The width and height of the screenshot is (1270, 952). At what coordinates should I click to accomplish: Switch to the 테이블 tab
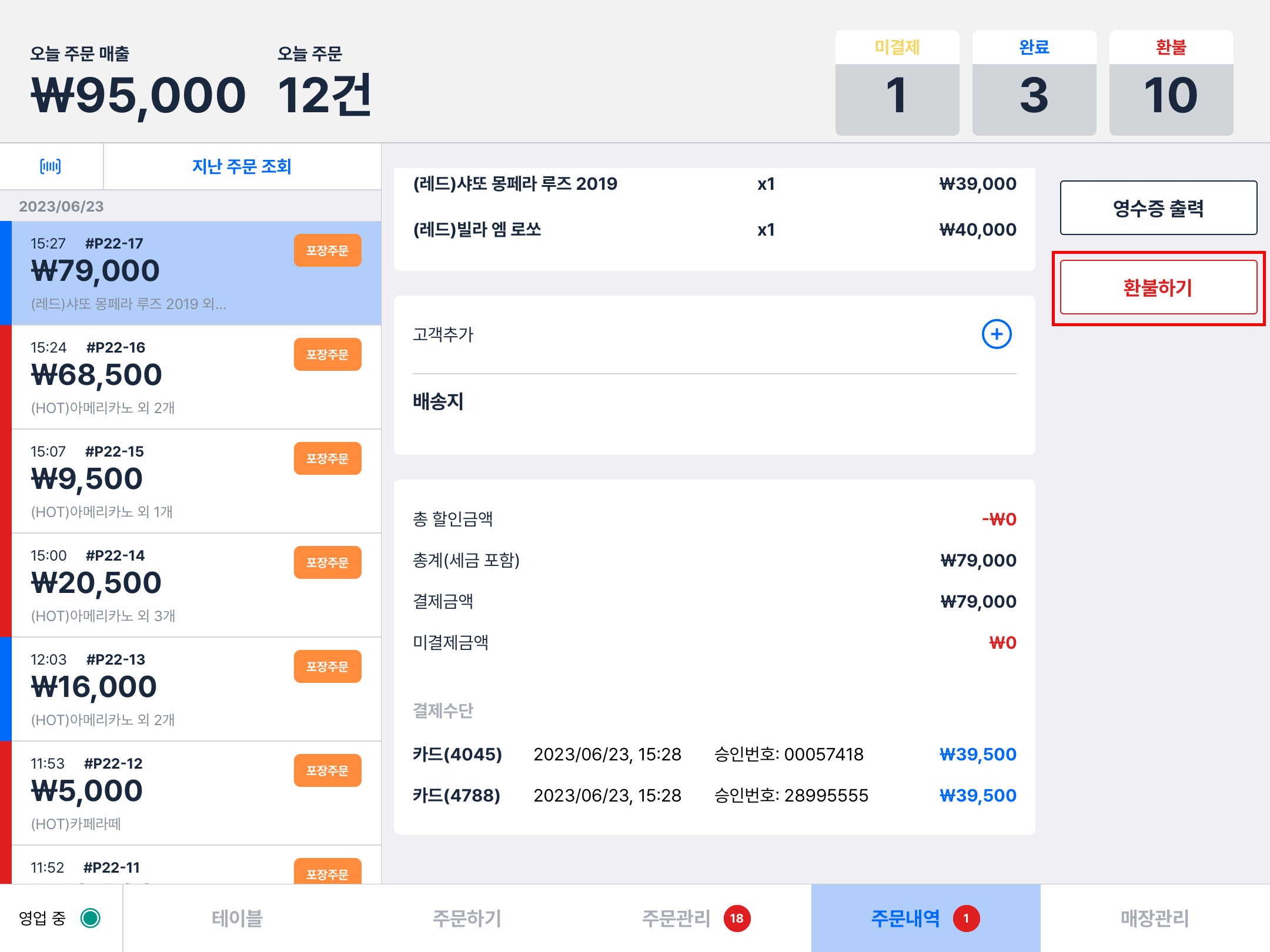[x=237, y=918]
